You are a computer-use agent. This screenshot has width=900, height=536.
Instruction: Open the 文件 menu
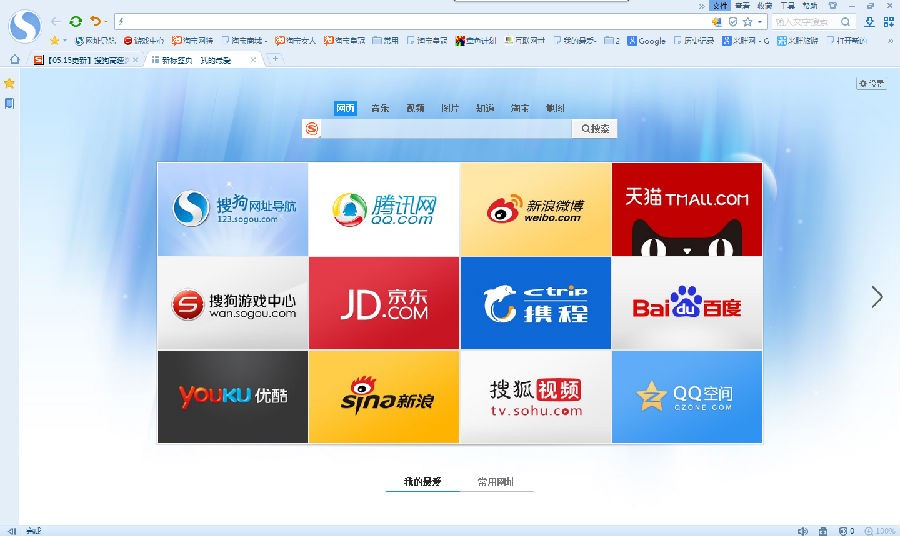tap(719, 5)
